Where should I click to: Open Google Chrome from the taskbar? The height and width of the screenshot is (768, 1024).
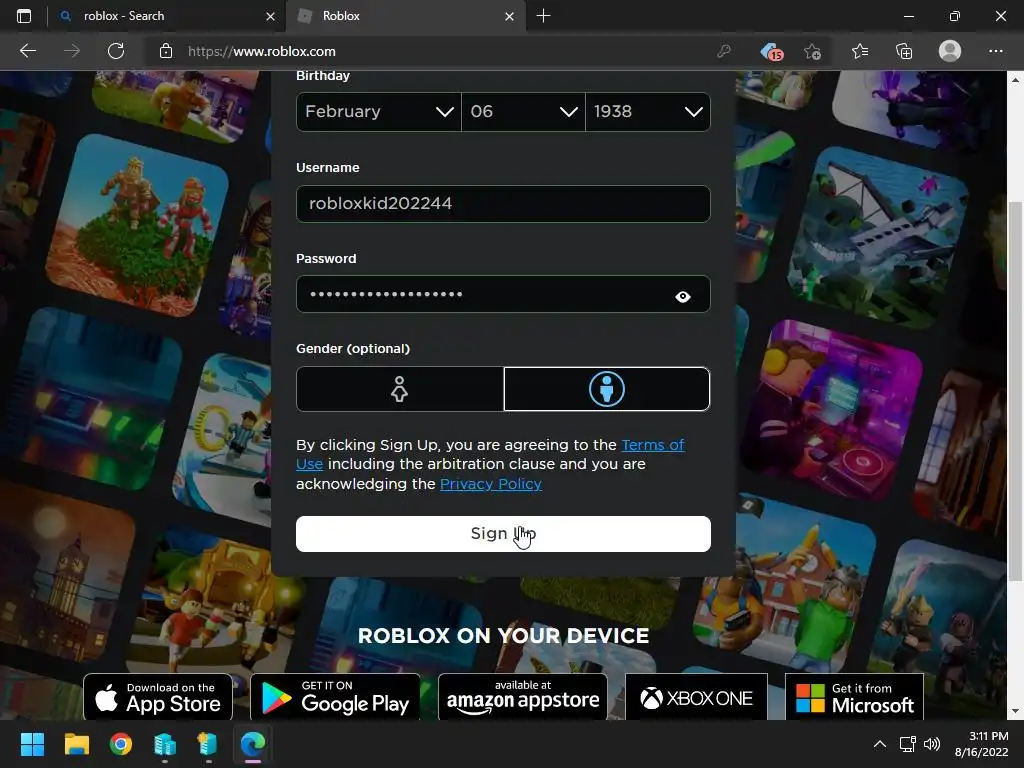click(x=121, y=744)
